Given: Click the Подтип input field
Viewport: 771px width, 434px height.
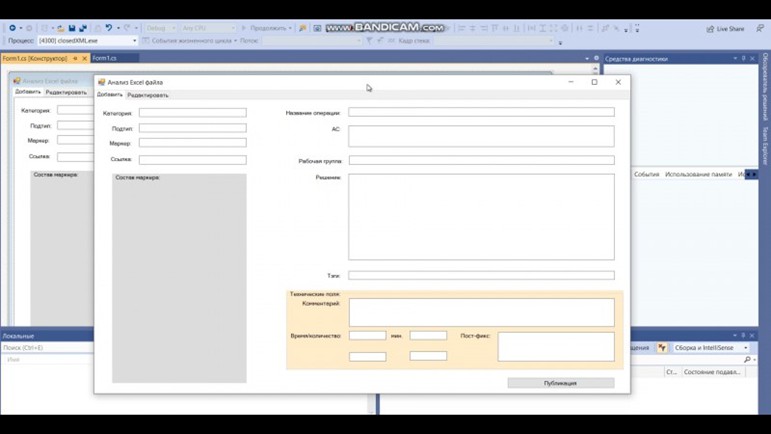Looking at the screenshot, I should (193, 128).
